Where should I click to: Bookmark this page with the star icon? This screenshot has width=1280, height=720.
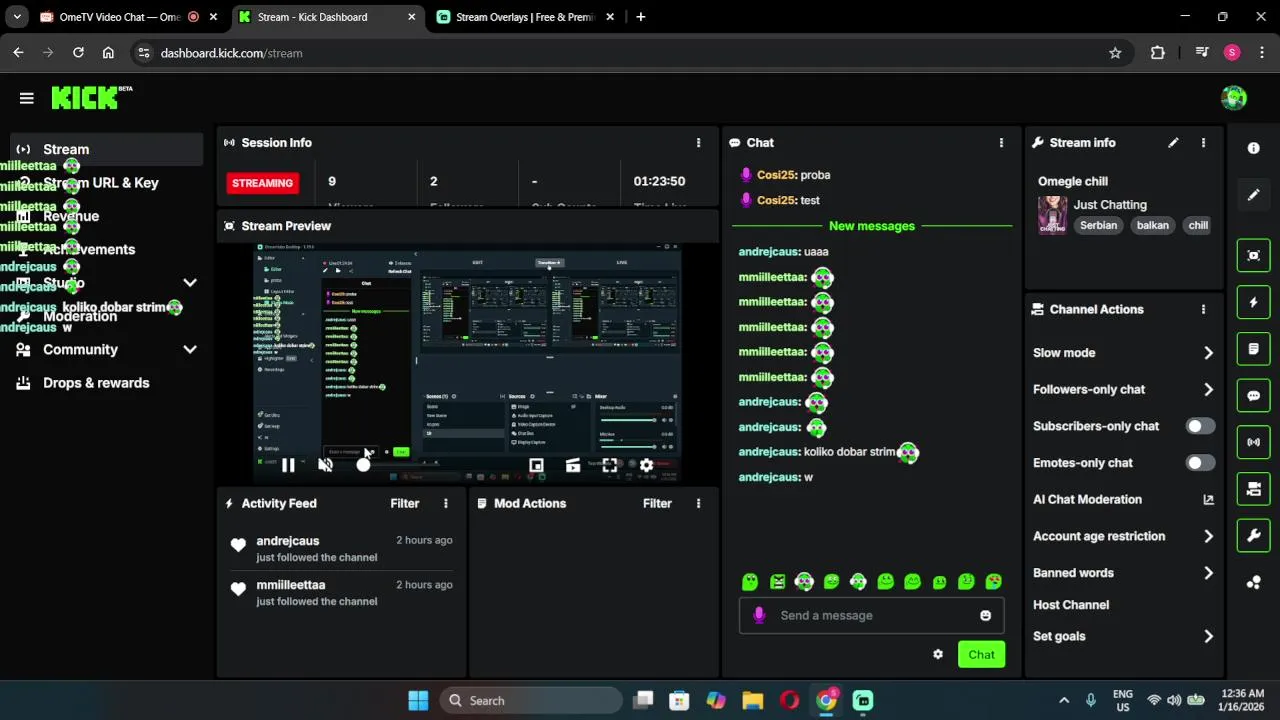[1115, 53]
